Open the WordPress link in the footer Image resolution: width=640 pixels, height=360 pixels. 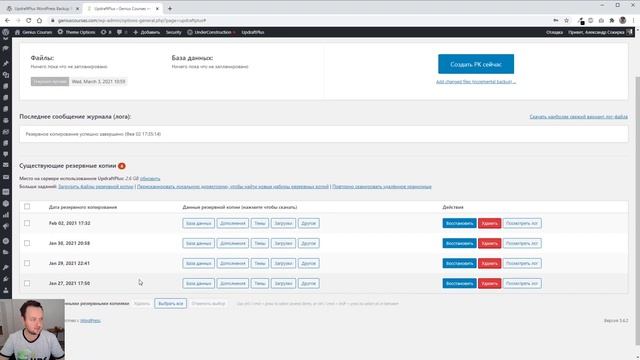(x=90, y=321)
